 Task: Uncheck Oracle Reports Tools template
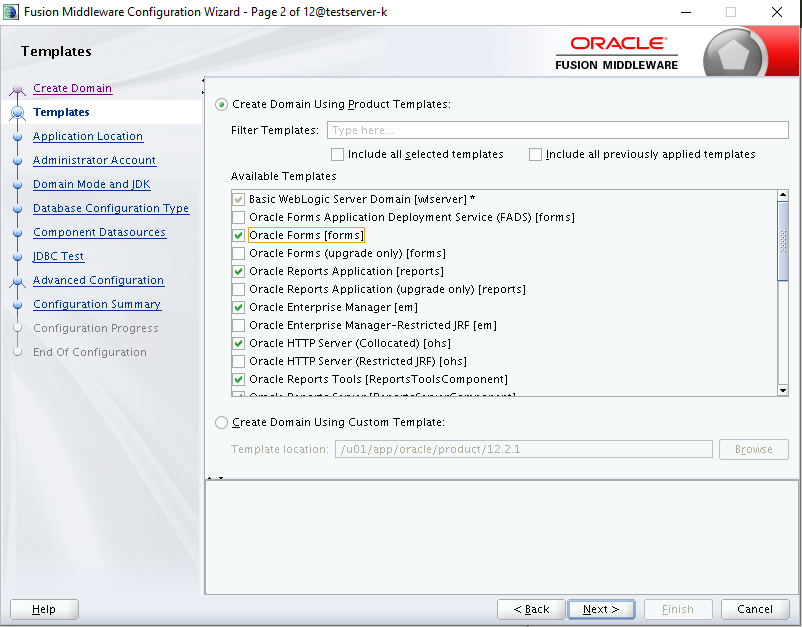238,379
